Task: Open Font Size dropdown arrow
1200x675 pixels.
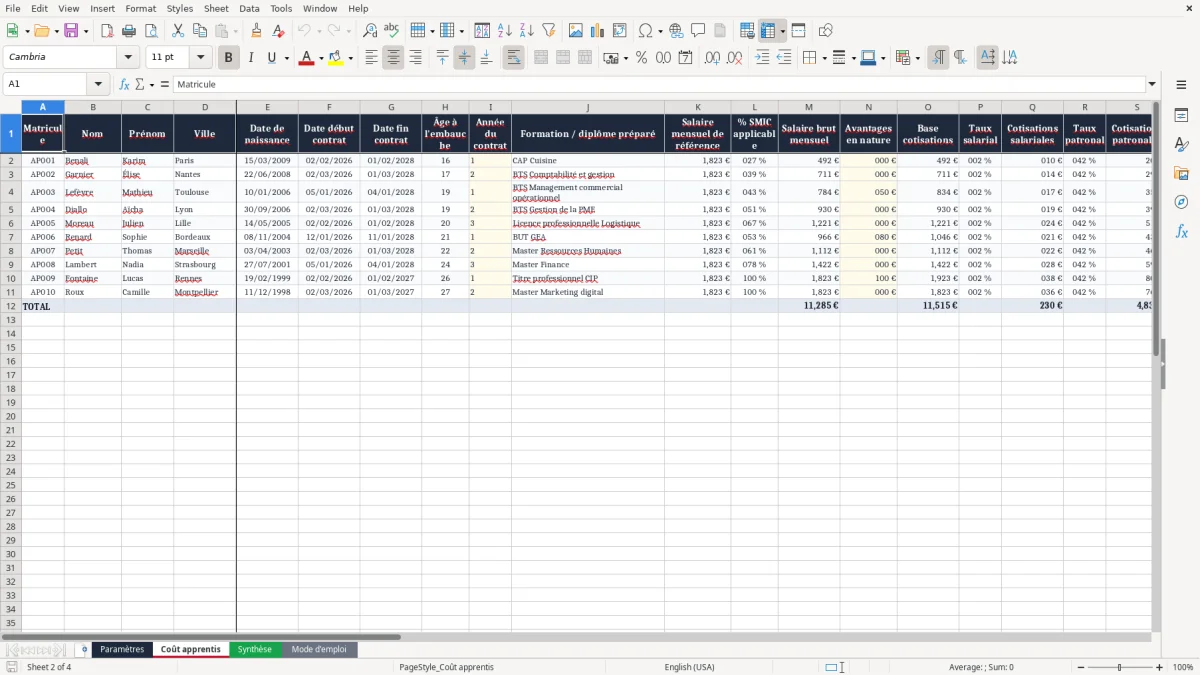Action: pos(200,58)
